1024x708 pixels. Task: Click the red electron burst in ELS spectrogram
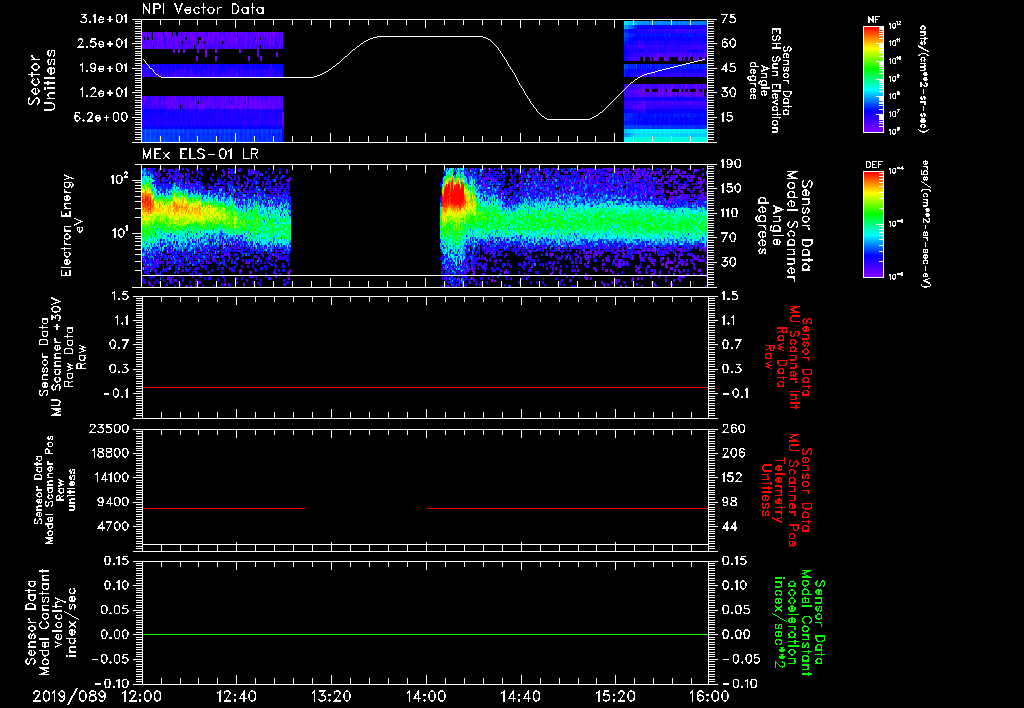coord(454,194)
